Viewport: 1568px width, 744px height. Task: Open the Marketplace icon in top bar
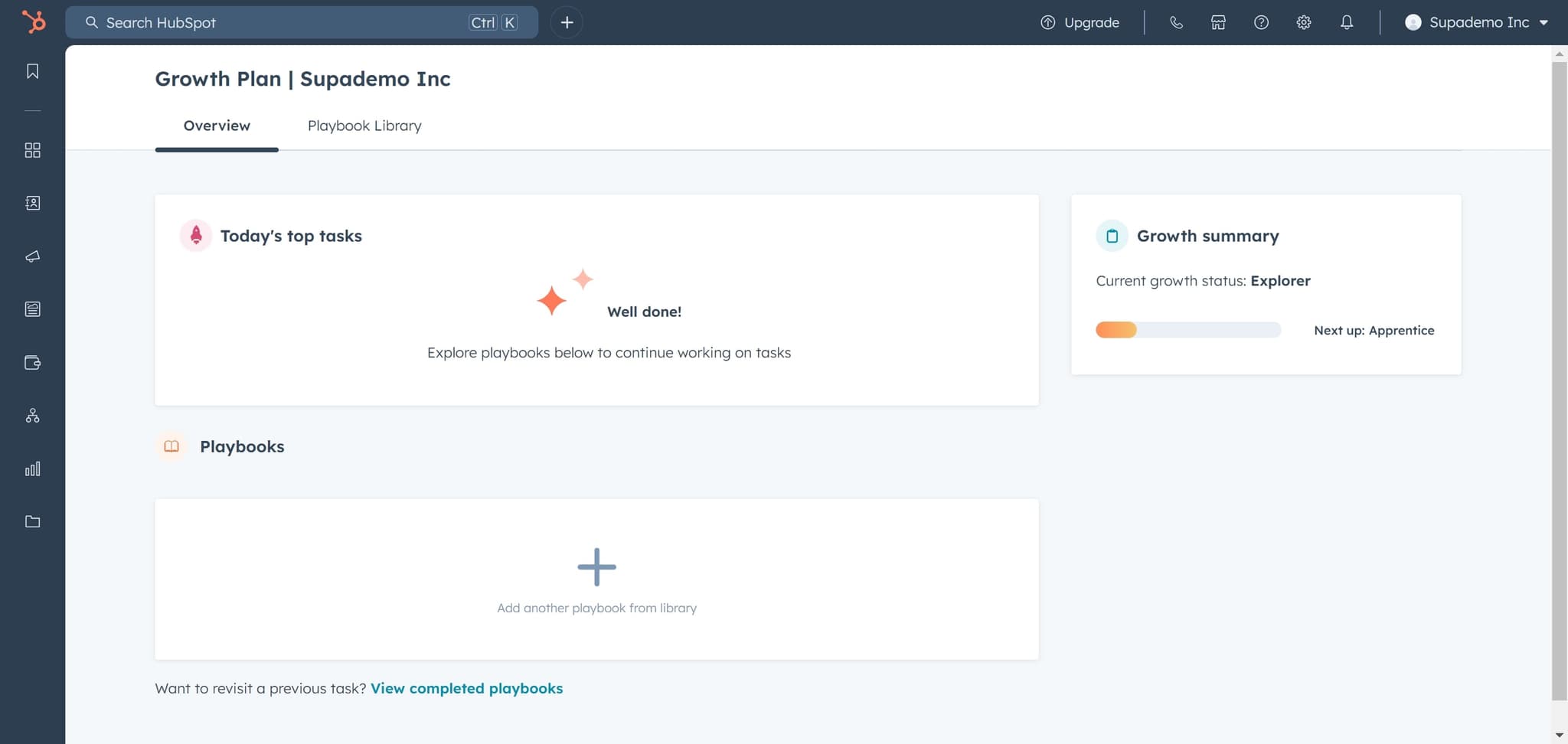click(1217, 22)
